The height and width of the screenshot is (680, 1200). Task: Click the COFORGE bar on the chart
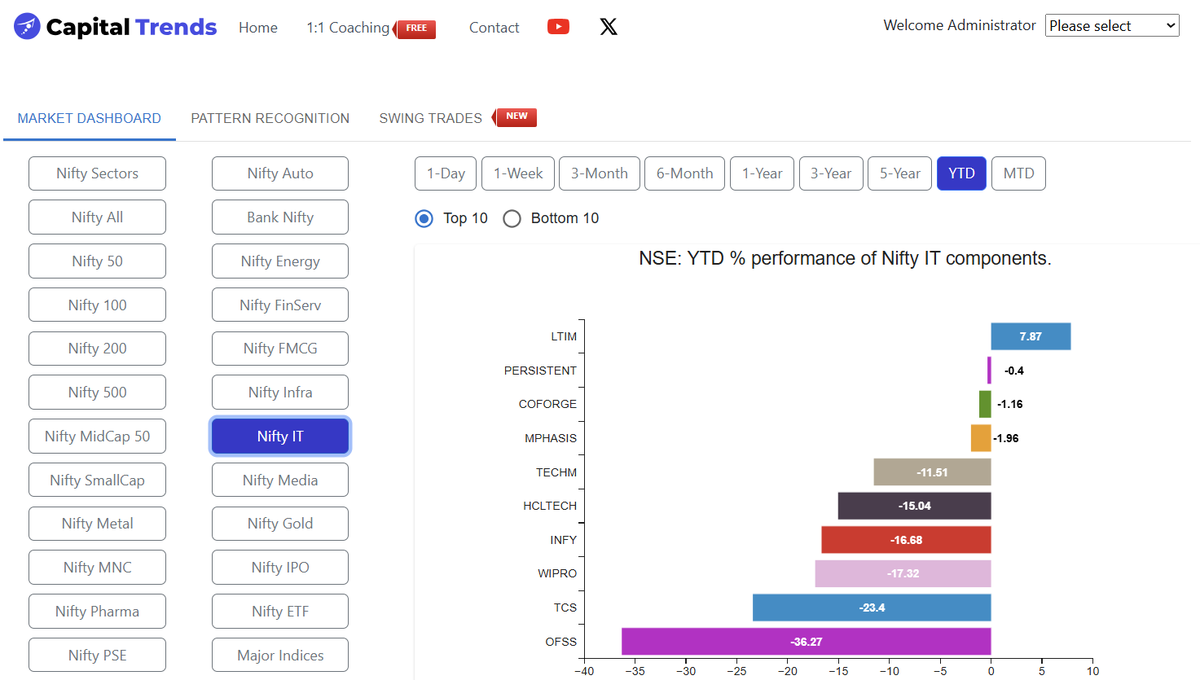tap(985, 404)
